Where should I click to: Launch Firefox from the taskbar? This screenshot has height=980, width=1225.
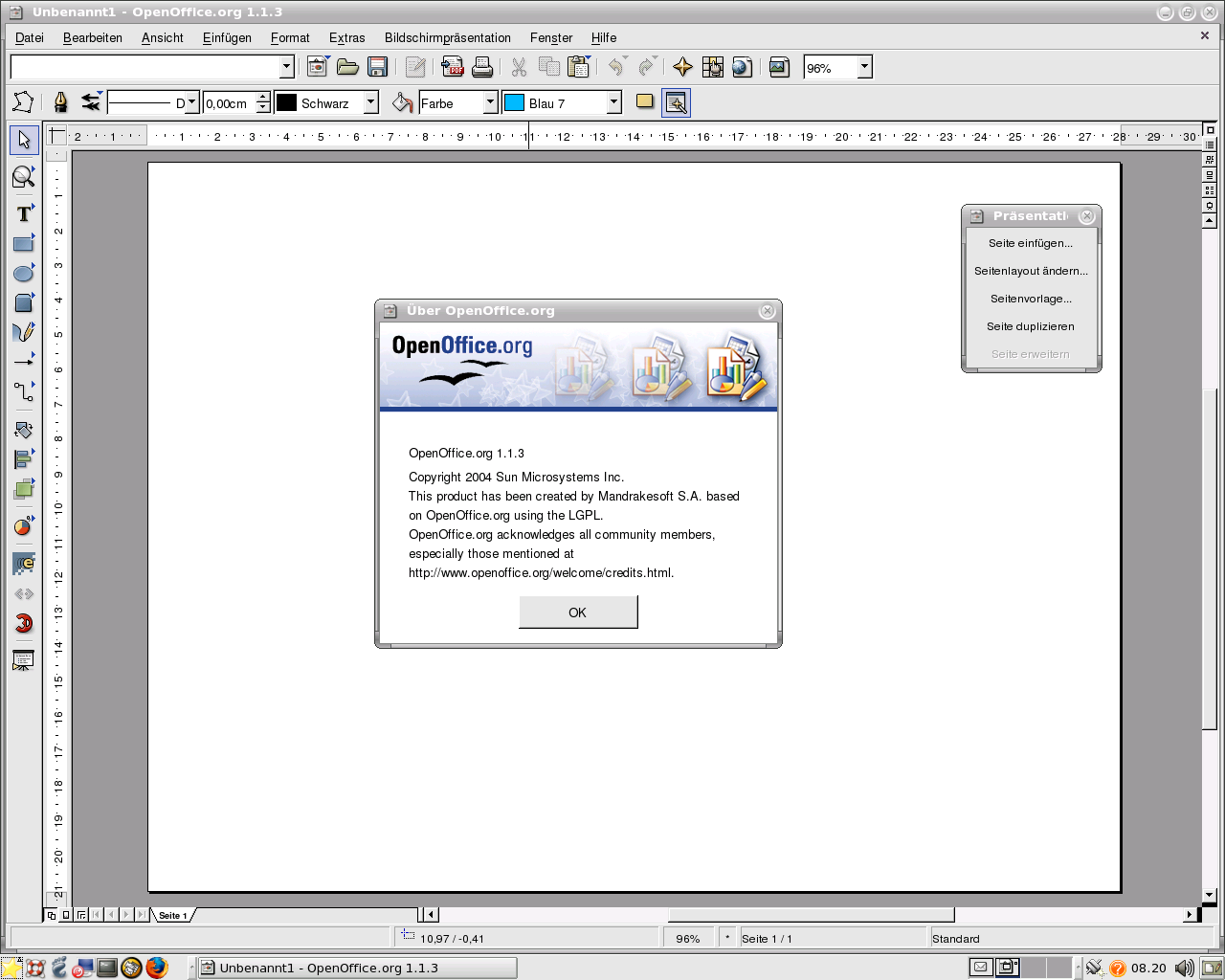(x=157, y=968)
